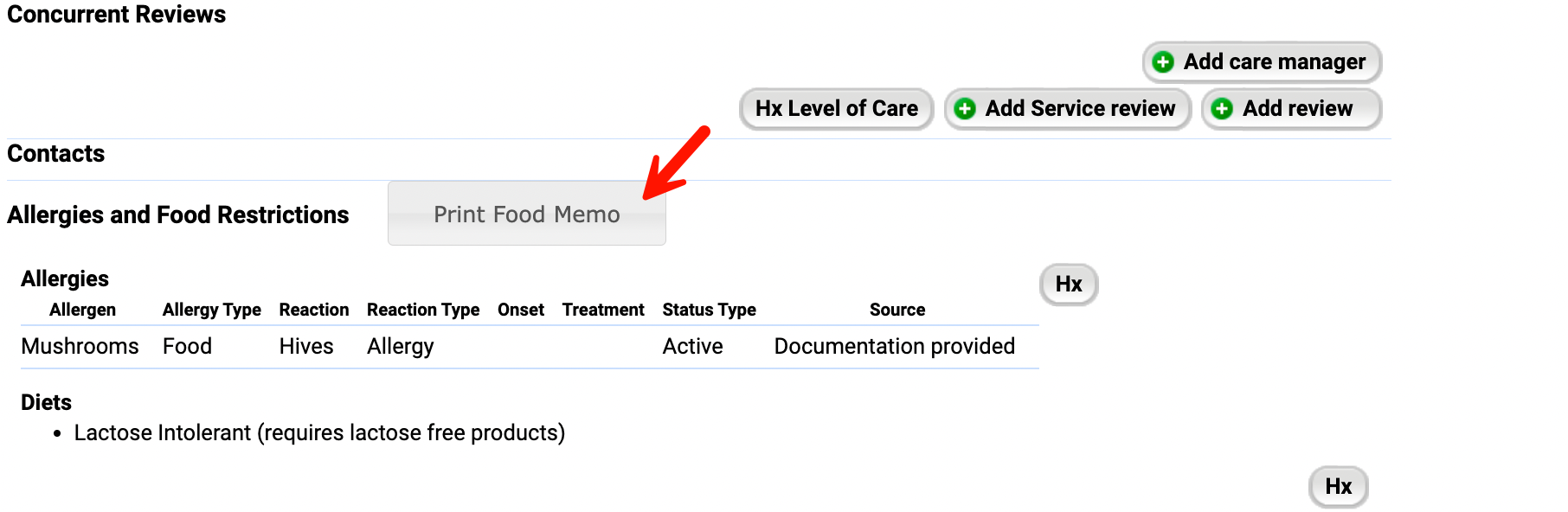Select the Mushrooms allergen row

tap(530, 347)
